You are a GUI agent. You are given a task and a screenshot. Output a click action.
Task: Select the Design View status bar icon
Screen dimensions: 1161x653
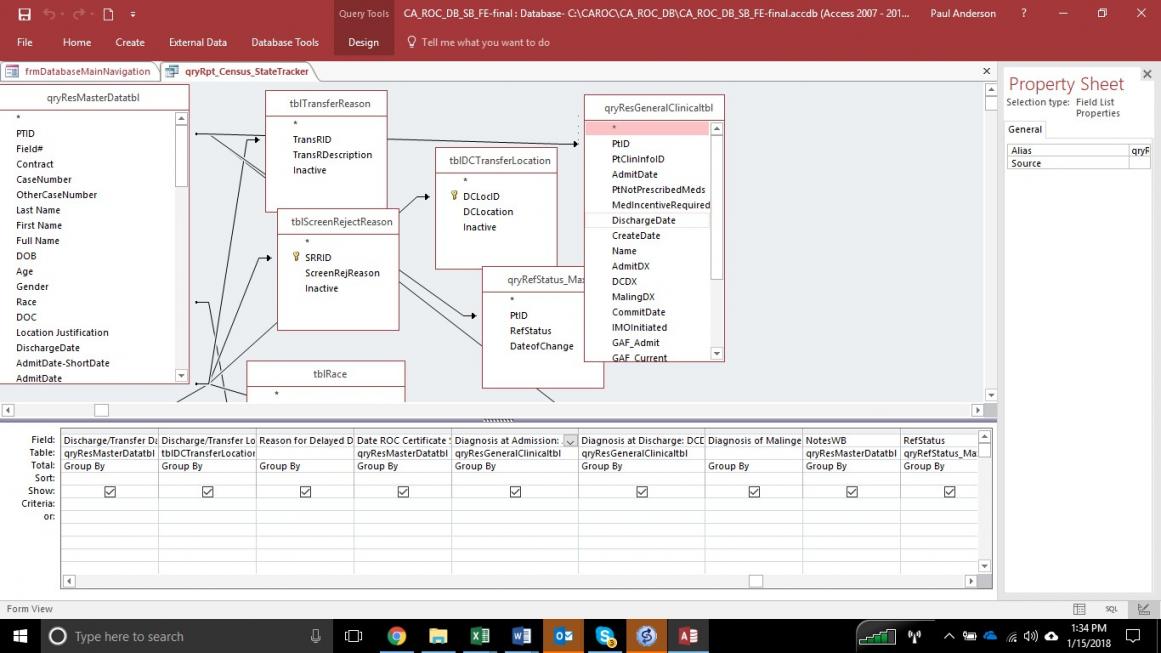click(1143, 609)
